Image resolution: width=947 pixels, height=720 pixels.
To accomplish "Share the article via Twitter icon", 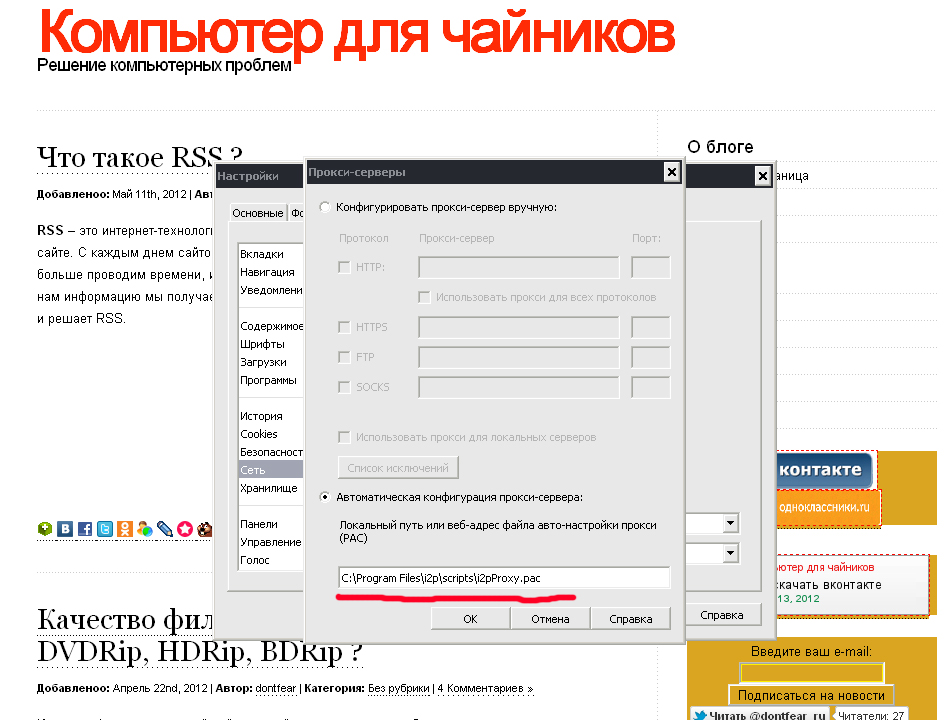I will [104, 529].
